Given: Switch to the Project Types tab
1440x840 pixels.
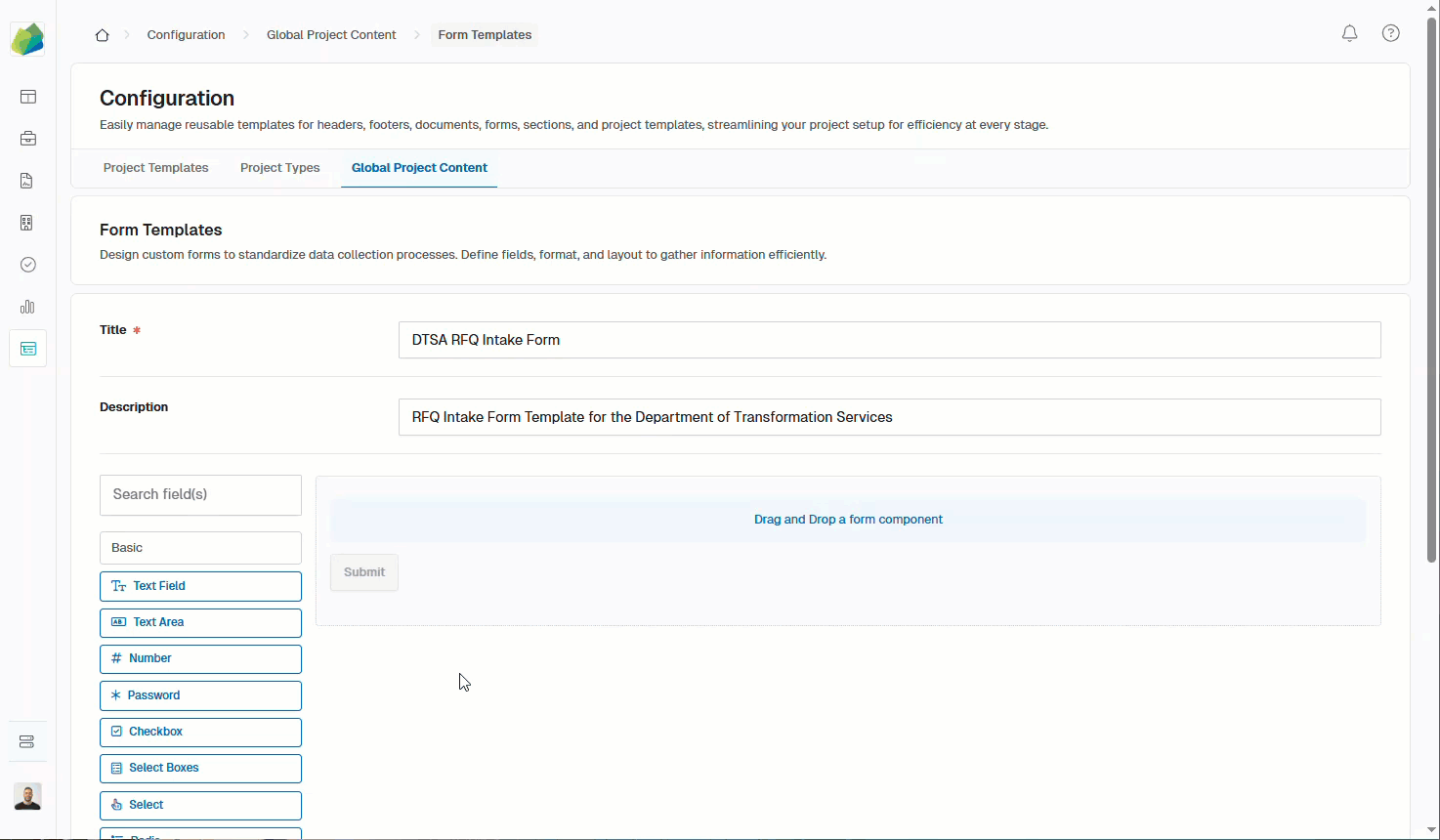Looking at the screenshot, I should (x=279, y=167).
